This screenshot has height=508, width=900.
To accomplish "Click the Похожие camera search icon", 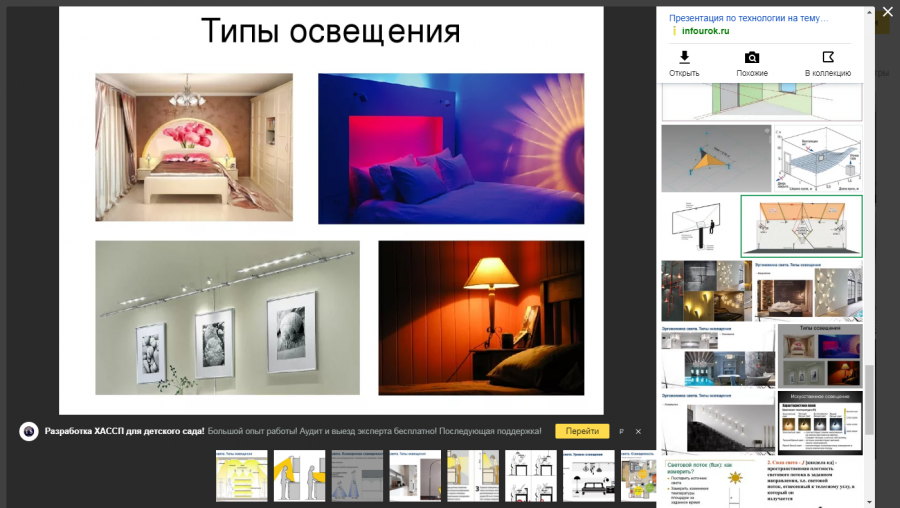I will click(x=752, y=57).
